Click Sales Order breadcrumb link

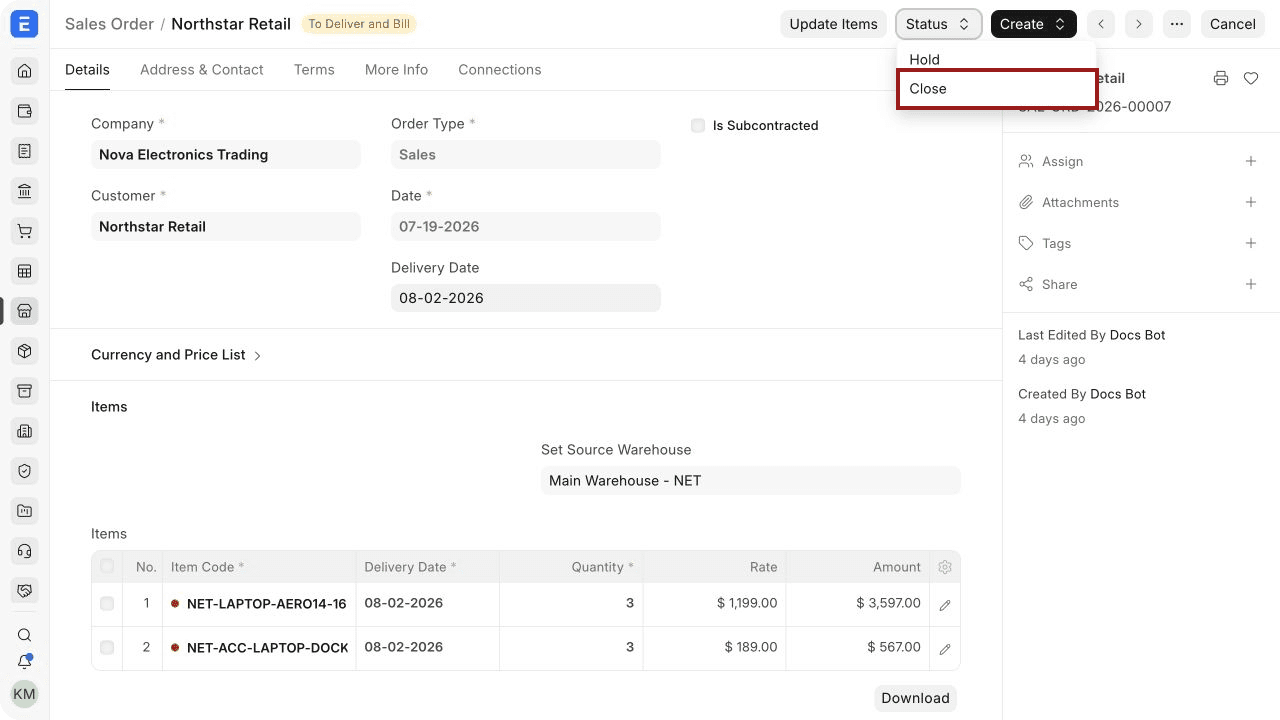point(109,24)
